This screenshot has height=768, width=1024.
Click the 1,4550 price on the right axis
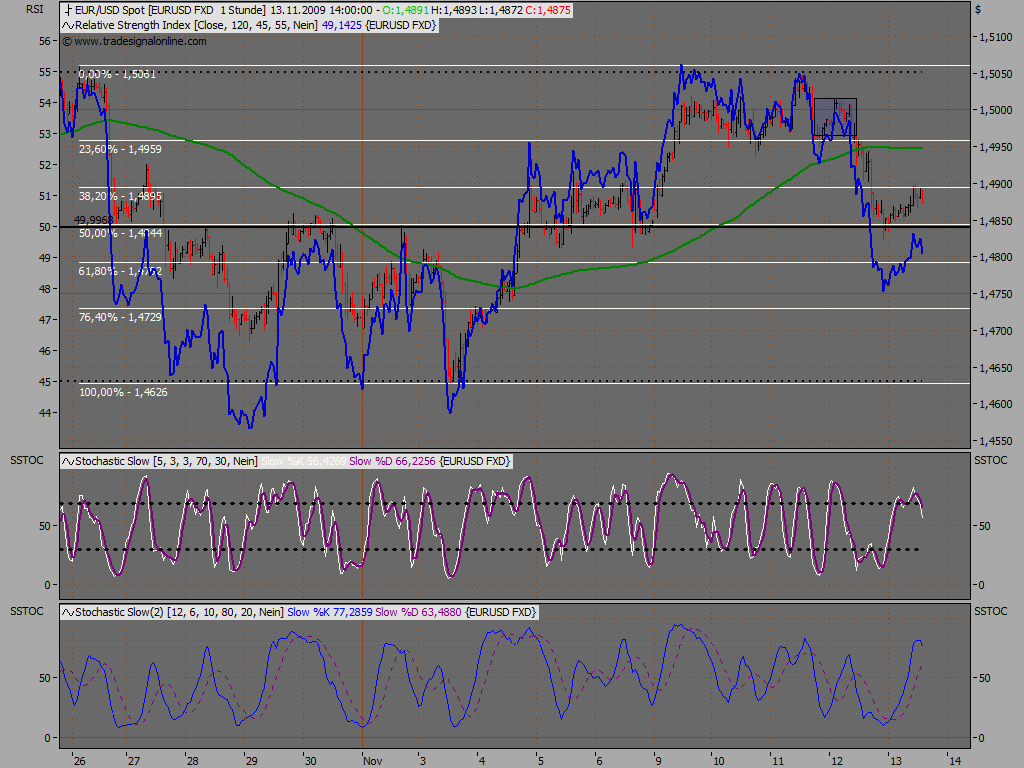click(x=996, y=441)
